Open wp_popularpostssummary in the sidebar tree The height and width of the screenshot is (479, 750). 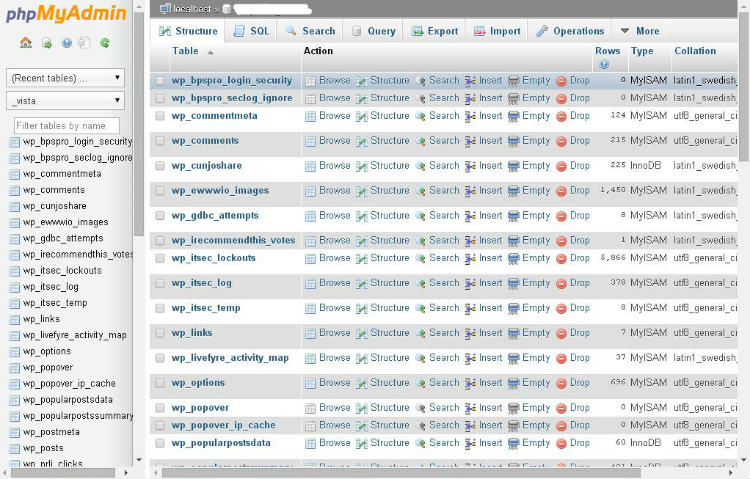78,416
